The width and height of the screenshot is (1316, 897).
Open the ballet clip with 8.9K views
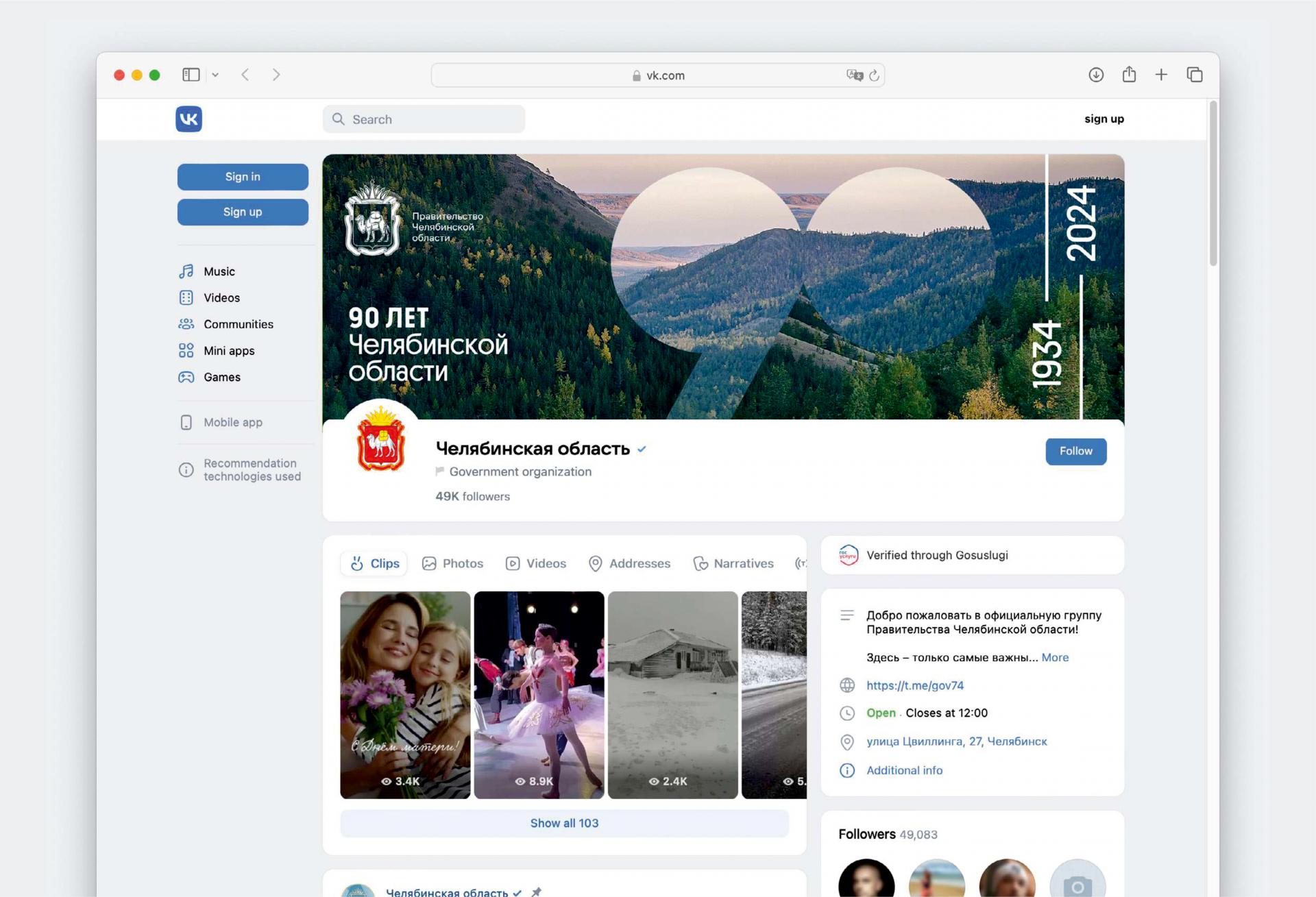[x=539, y=695]
